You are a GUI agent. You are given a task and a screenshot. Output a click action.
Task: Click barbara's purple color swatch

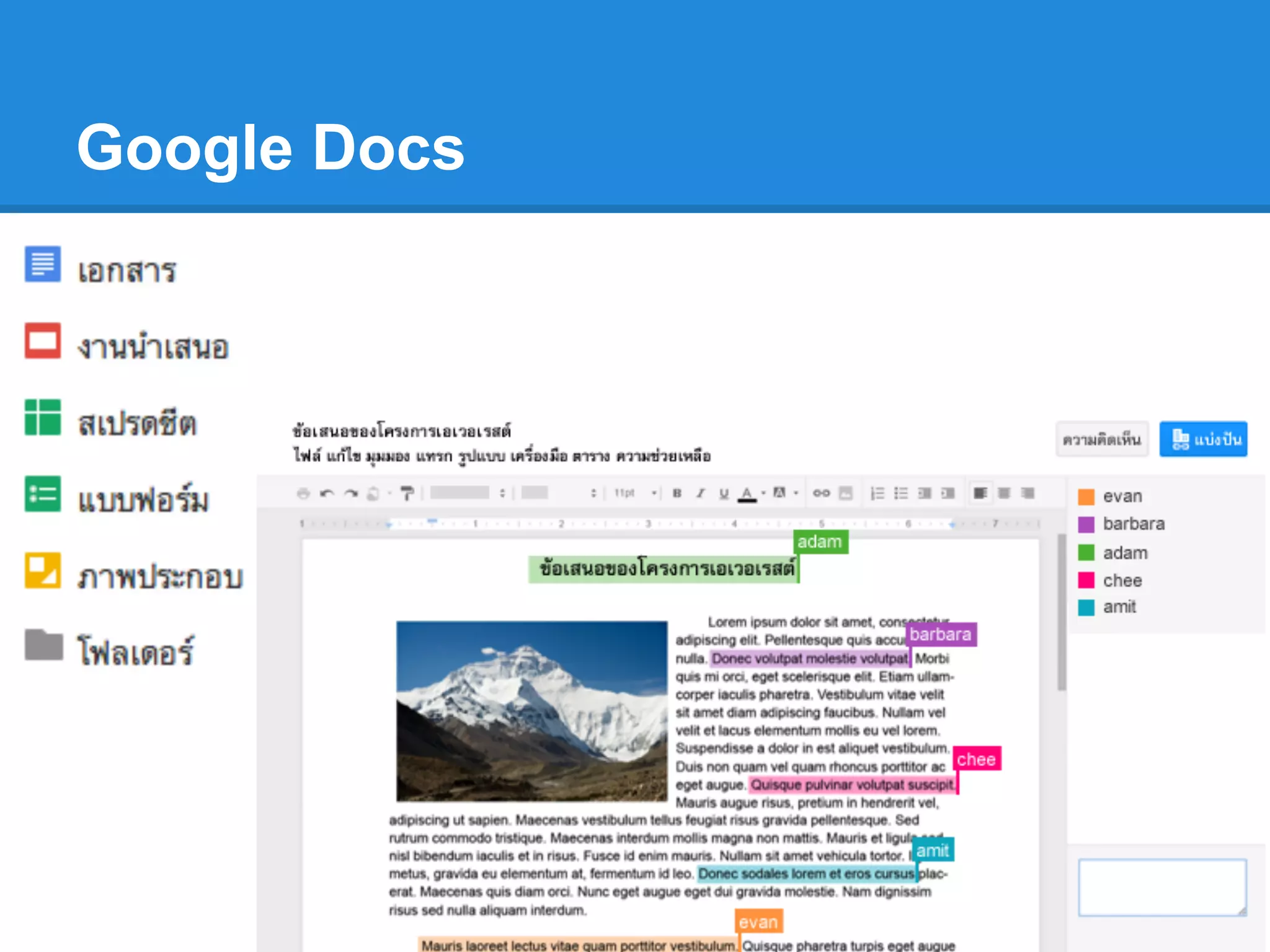coord(1086,525)
